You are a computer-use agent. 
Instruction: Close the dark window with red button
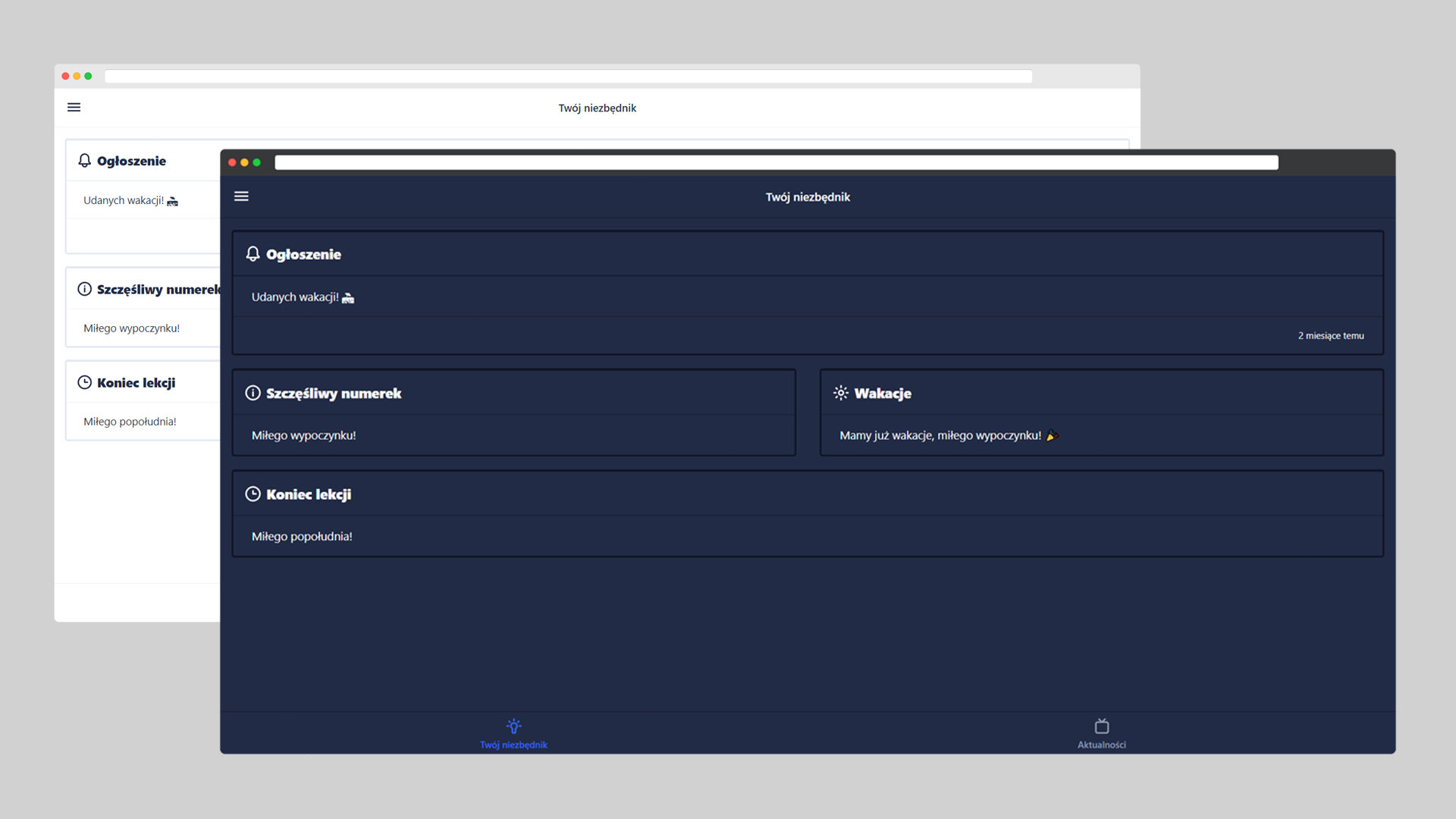[232, 162]
